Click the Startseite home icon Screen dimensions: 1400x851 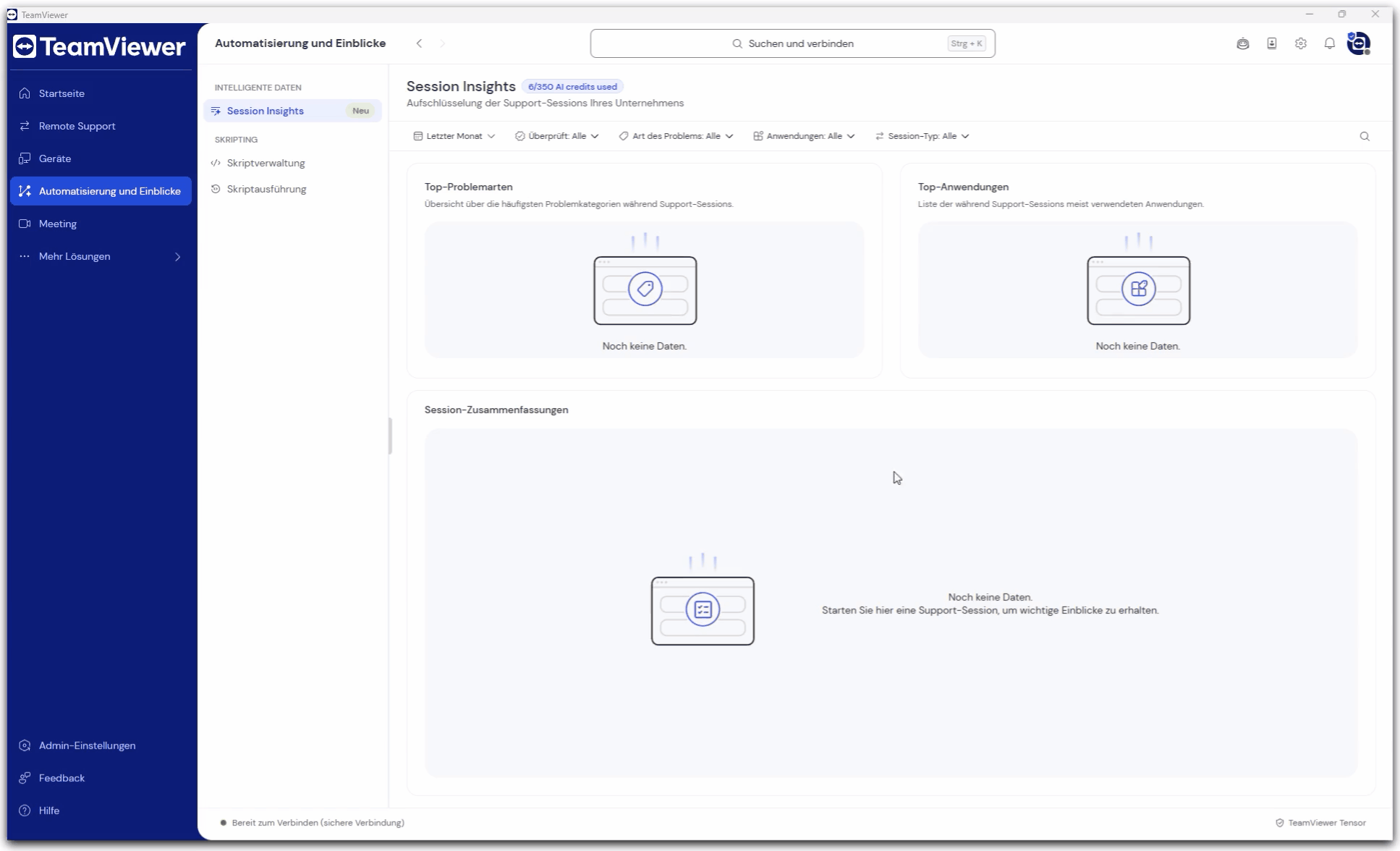(25, 93)
